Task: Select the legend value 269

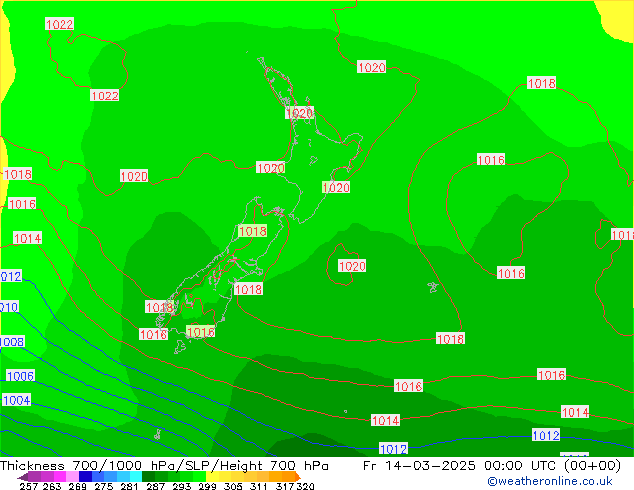Action: [x=77, y=486]
